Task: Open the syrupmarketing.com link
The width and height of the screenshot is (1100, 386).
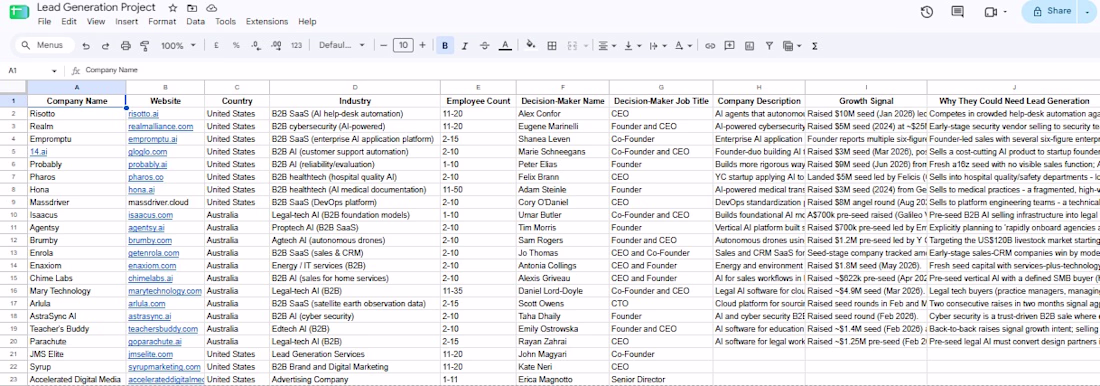Action: 164,366
